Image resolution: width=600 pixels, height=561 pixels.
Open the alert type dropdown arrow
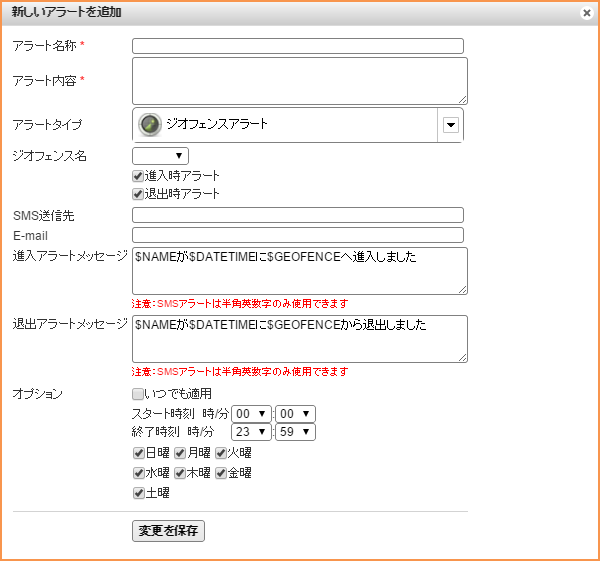(450, 125)
